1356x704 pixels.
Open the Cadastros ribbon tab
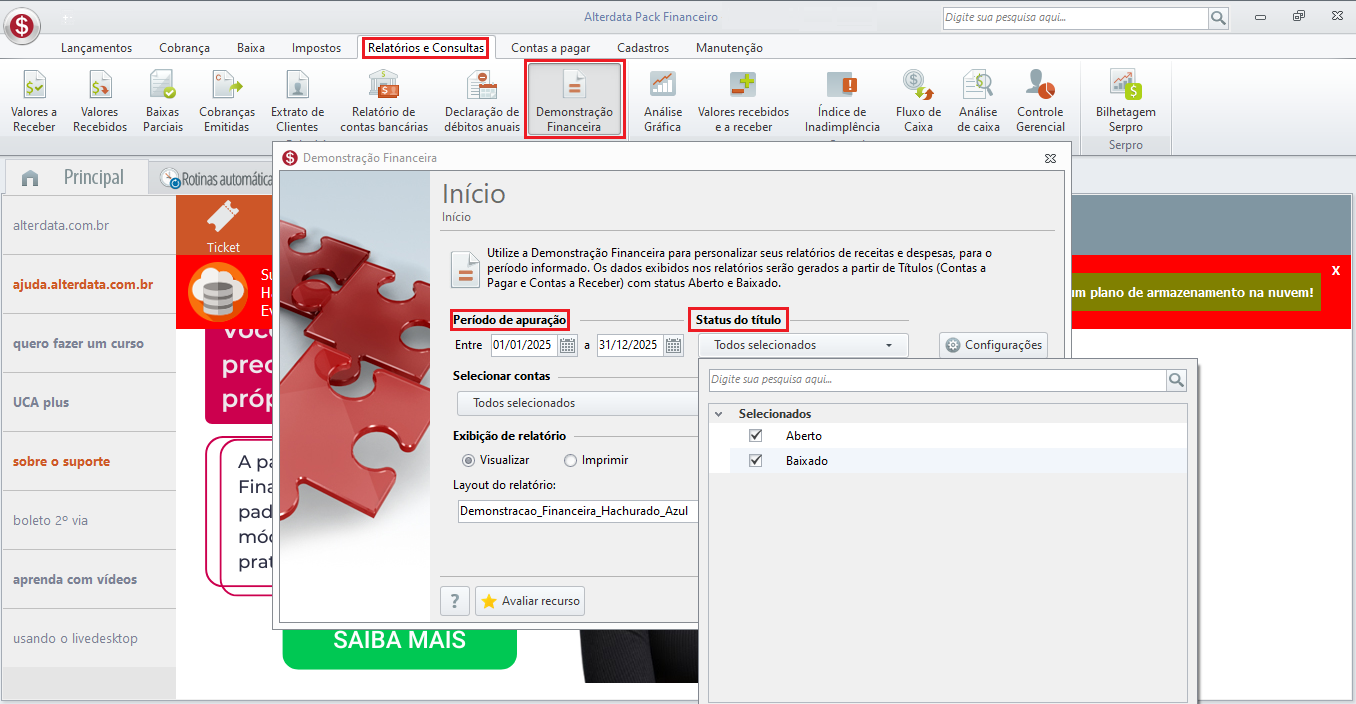tap(643, 48)
